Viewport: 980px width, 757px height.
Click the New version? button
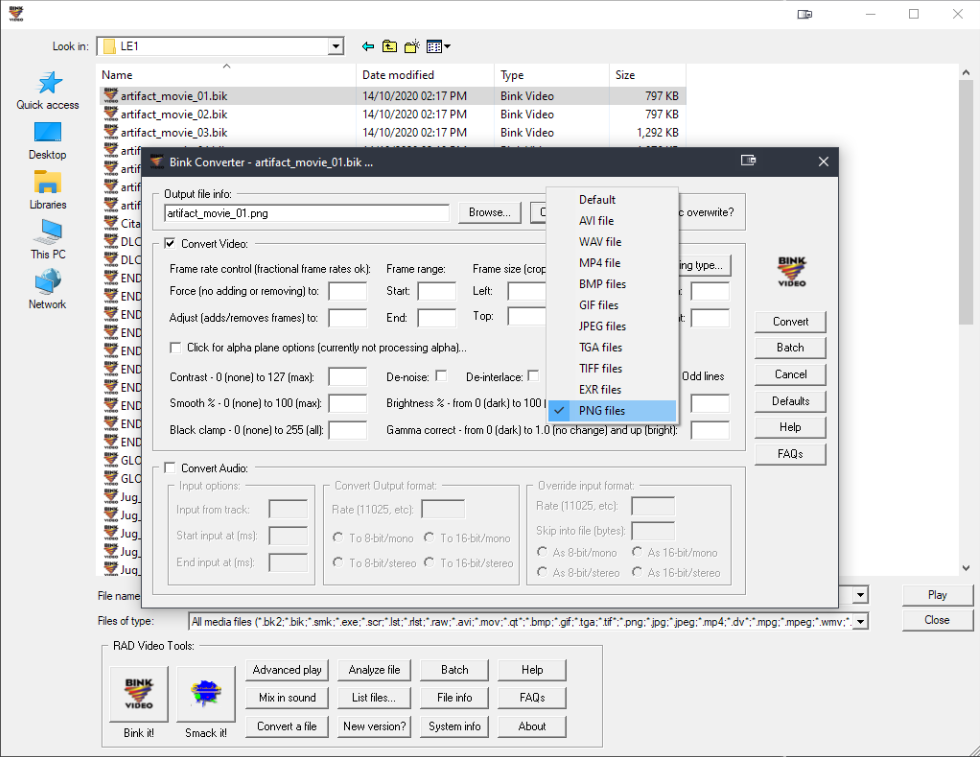tap(374, 726)
